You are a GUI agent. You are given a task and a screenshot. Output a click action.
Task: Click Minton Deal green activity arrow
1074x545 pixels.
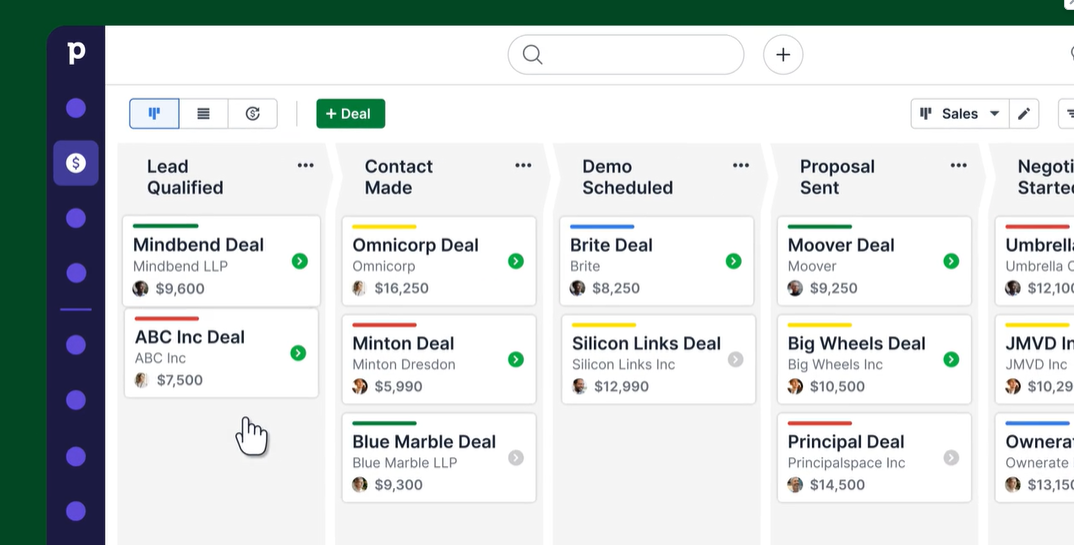coord(516,359)
